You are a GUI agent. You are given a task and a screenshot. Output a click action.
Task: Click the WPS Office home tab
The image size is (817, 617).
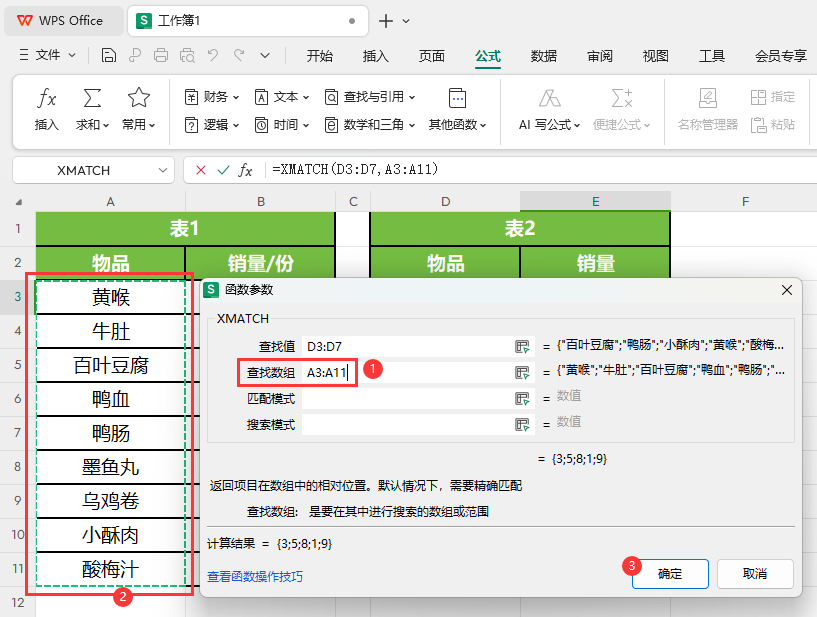(x=63, y=21)
